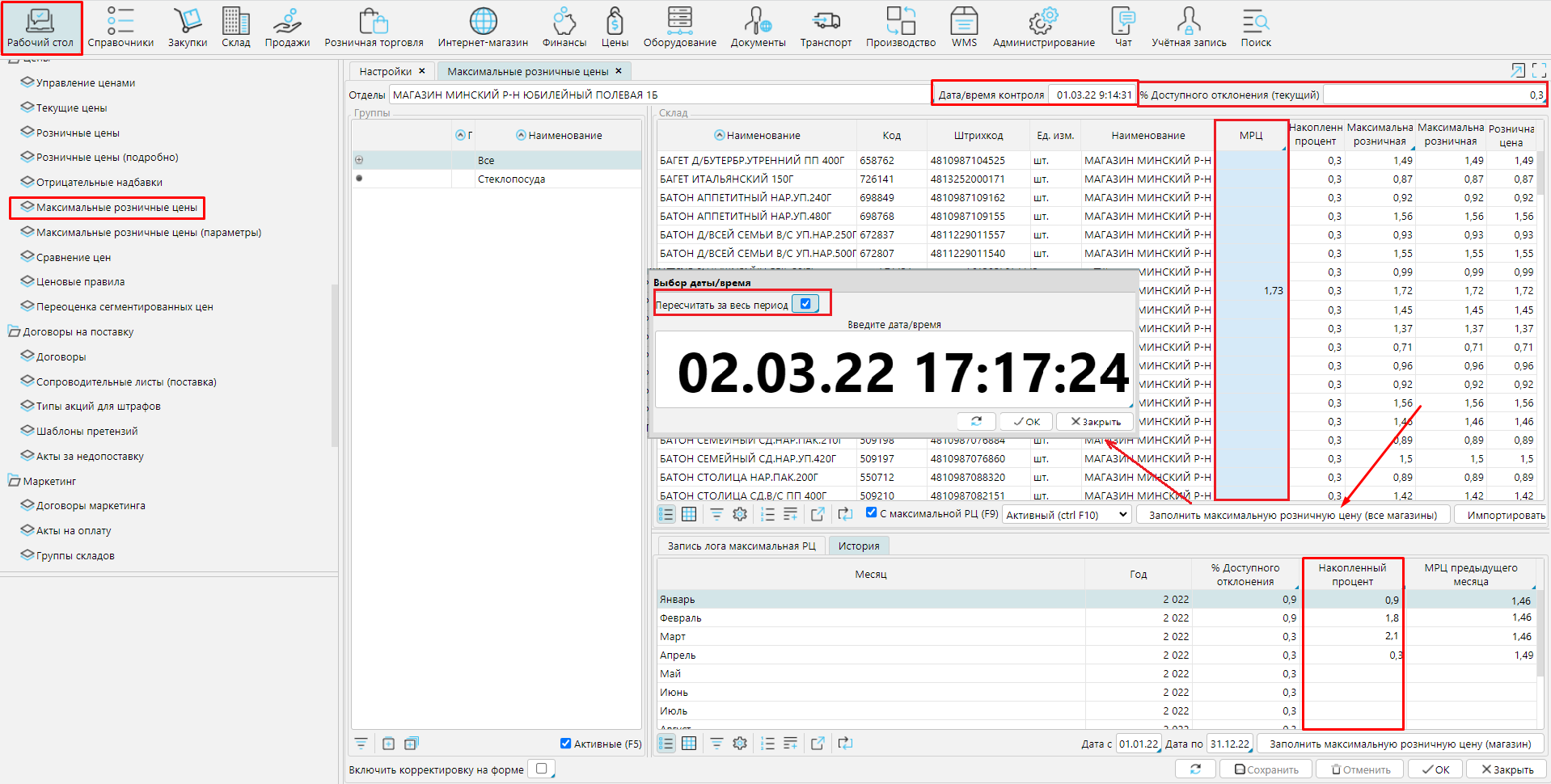Screen dimensions: 1551x784
Task: Open the Активный (ctrl F10) dropdown
Action: (x=1066, y=515)
